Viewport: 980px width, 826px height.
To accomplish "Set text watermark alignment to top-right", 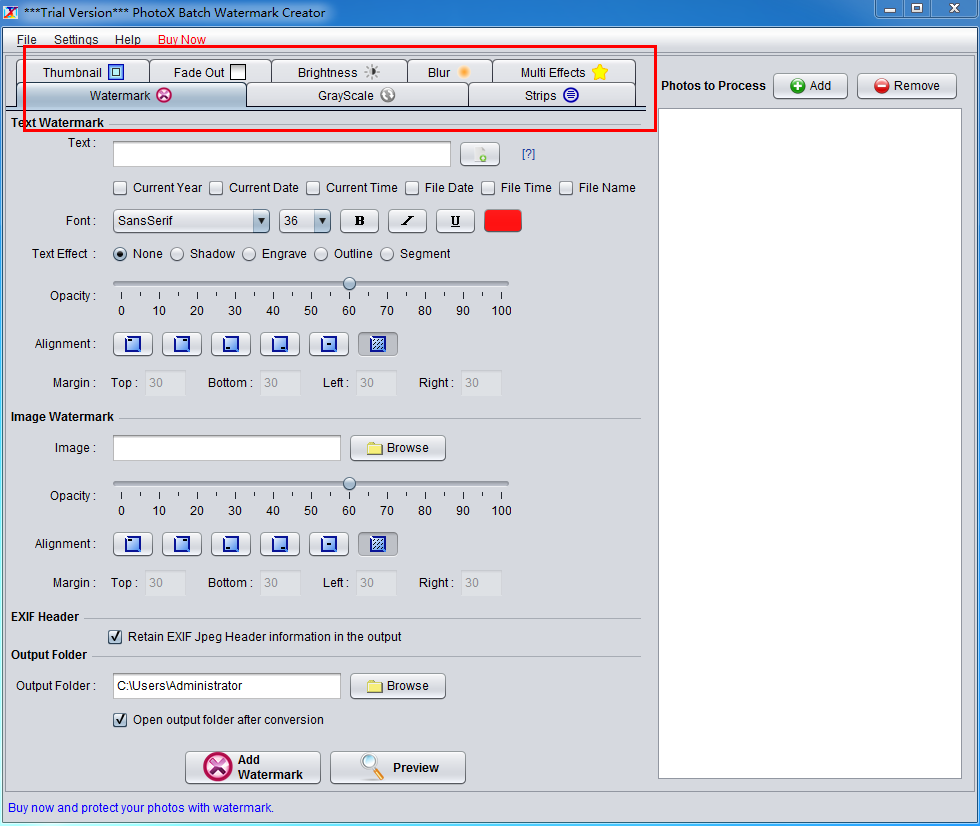I will (182, 344).
